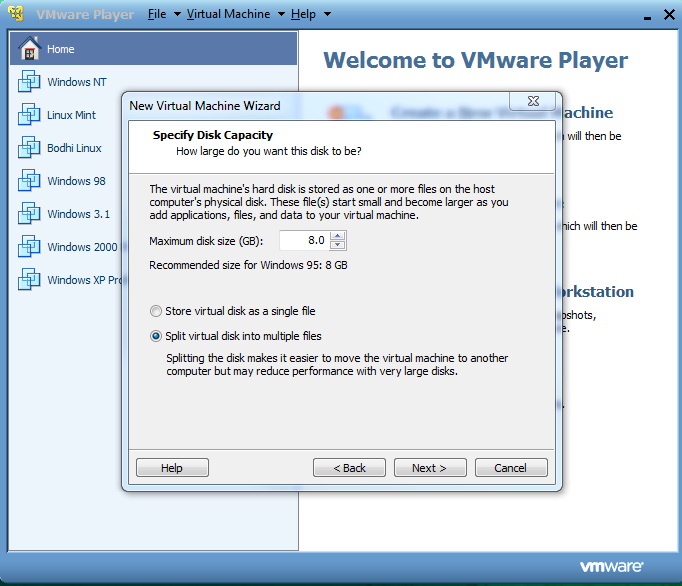
Task: Click the vmware logo in the footer
Action: pos(612,566)
